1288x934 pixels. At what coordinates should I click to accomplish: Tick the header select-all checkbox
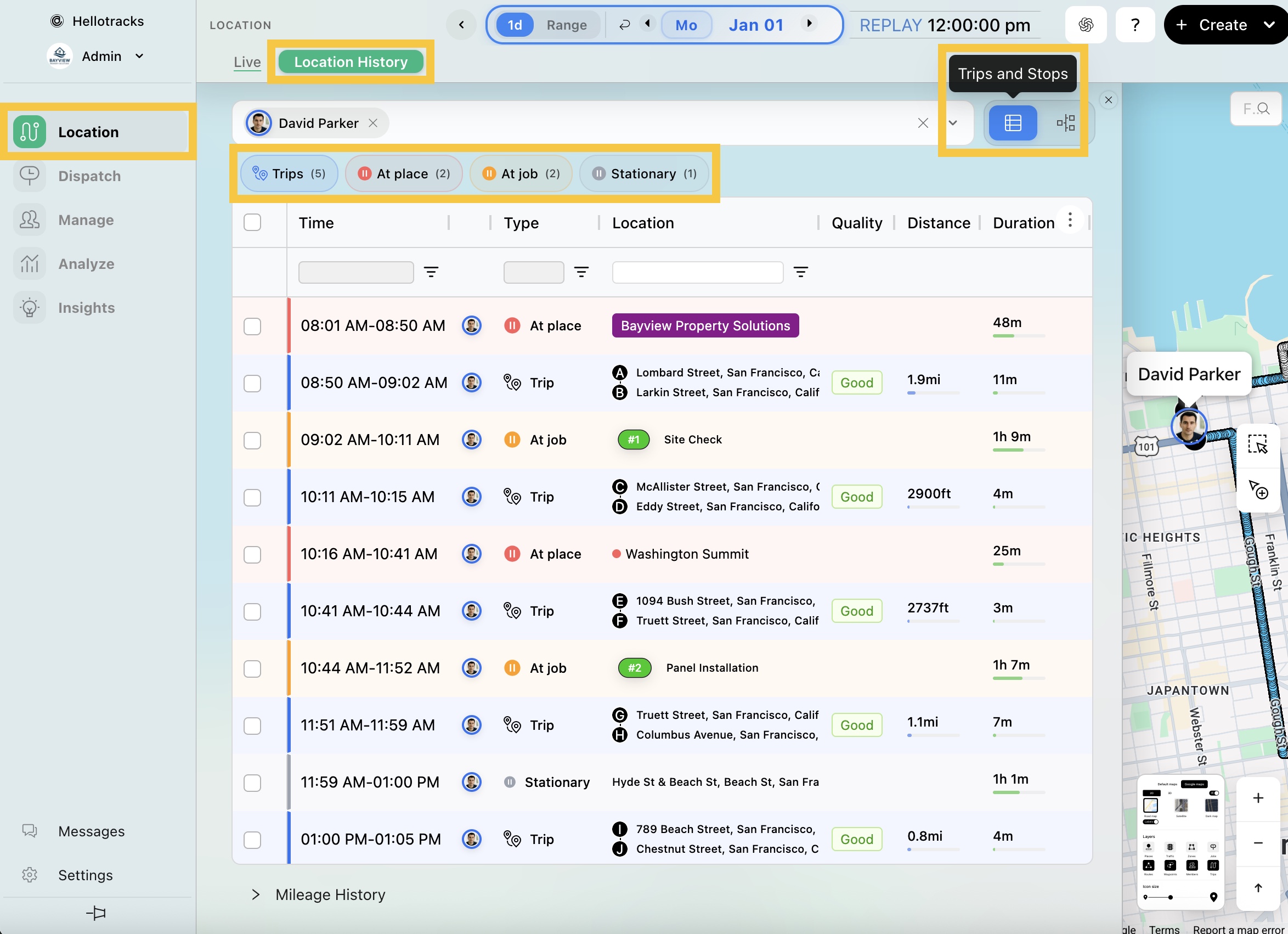click(252, 222)
